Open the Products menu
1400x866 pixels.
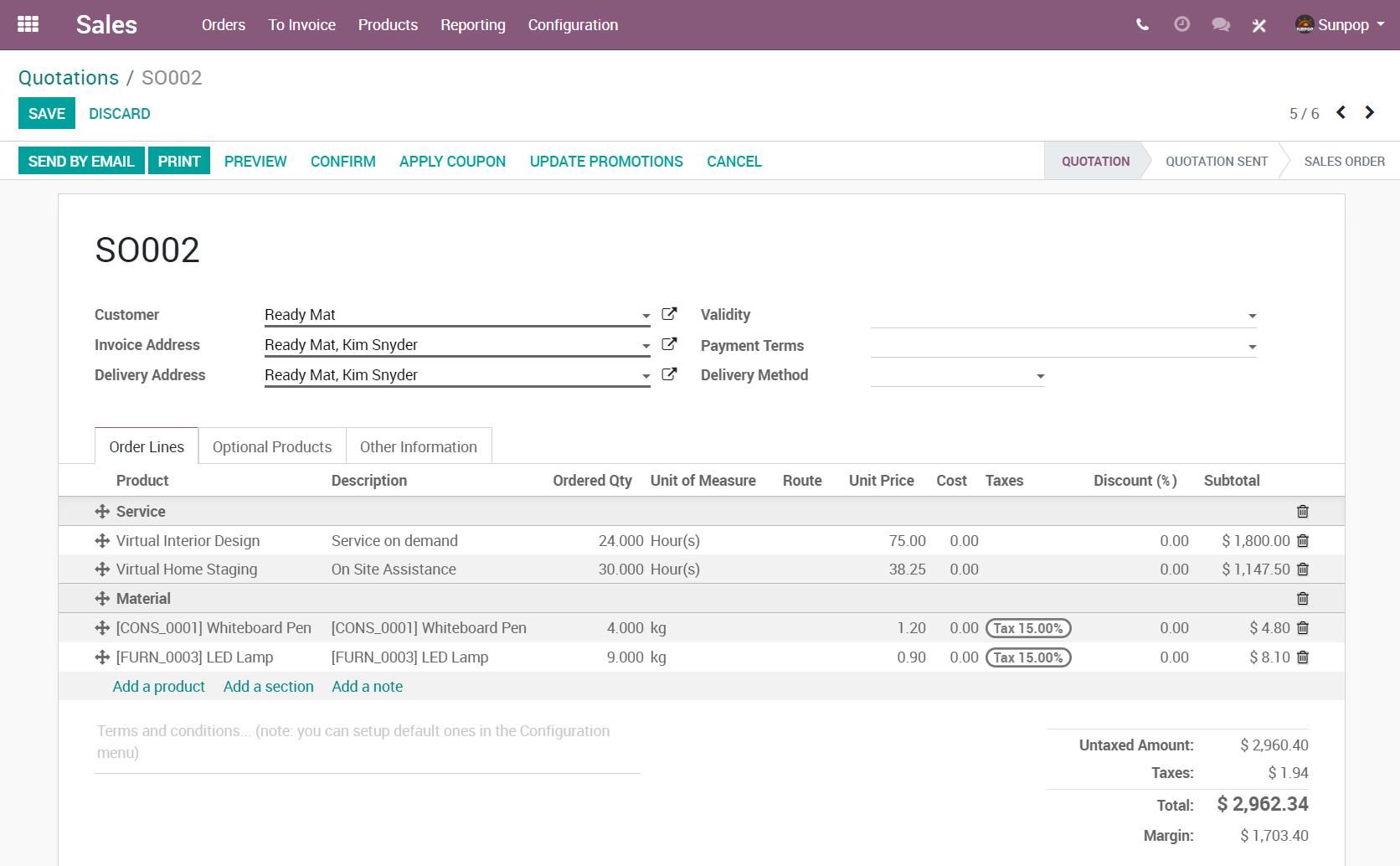click(x=388, y=25)
